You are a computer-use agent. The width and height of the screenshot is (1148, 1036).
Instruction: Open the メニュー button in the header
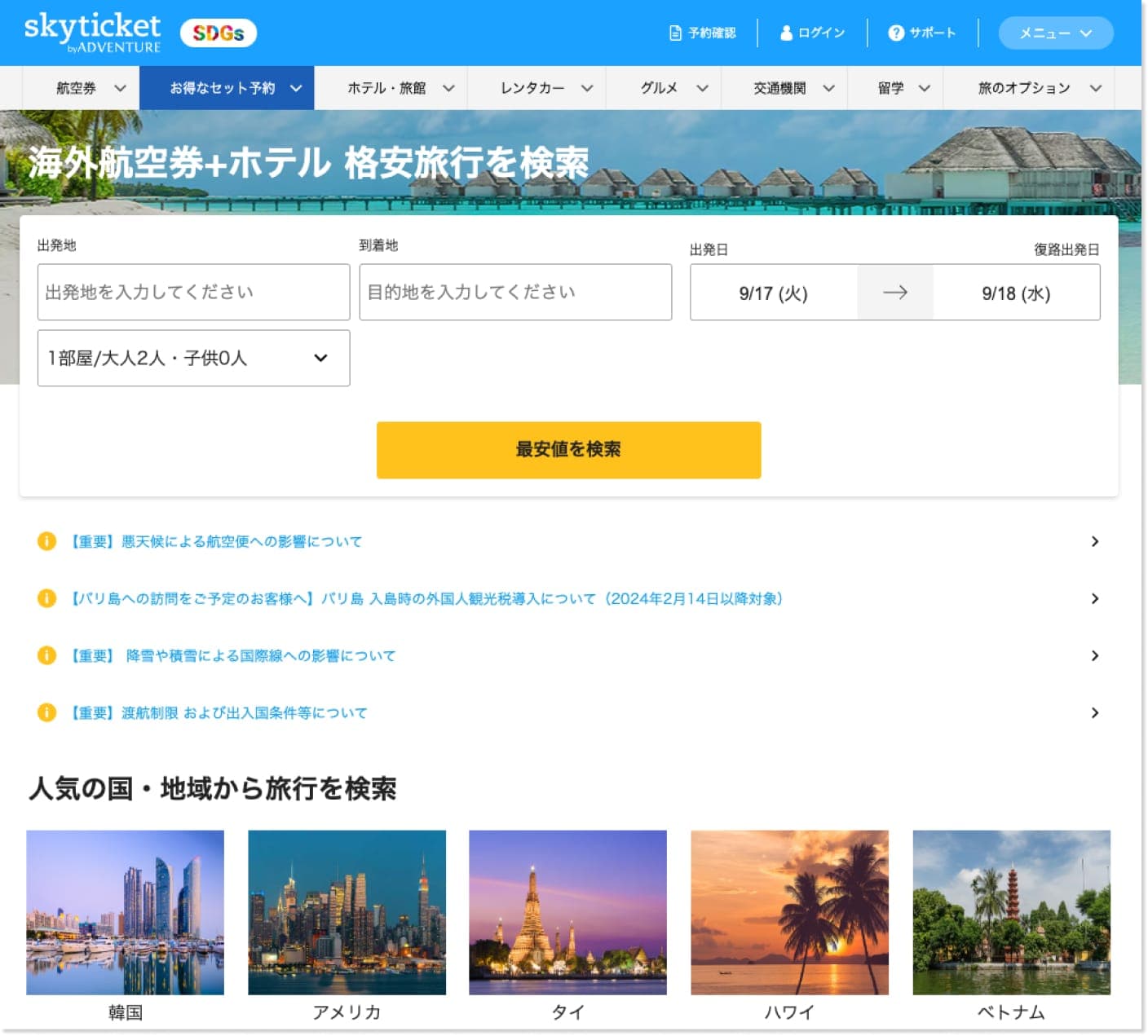(x=1055, y=33)
